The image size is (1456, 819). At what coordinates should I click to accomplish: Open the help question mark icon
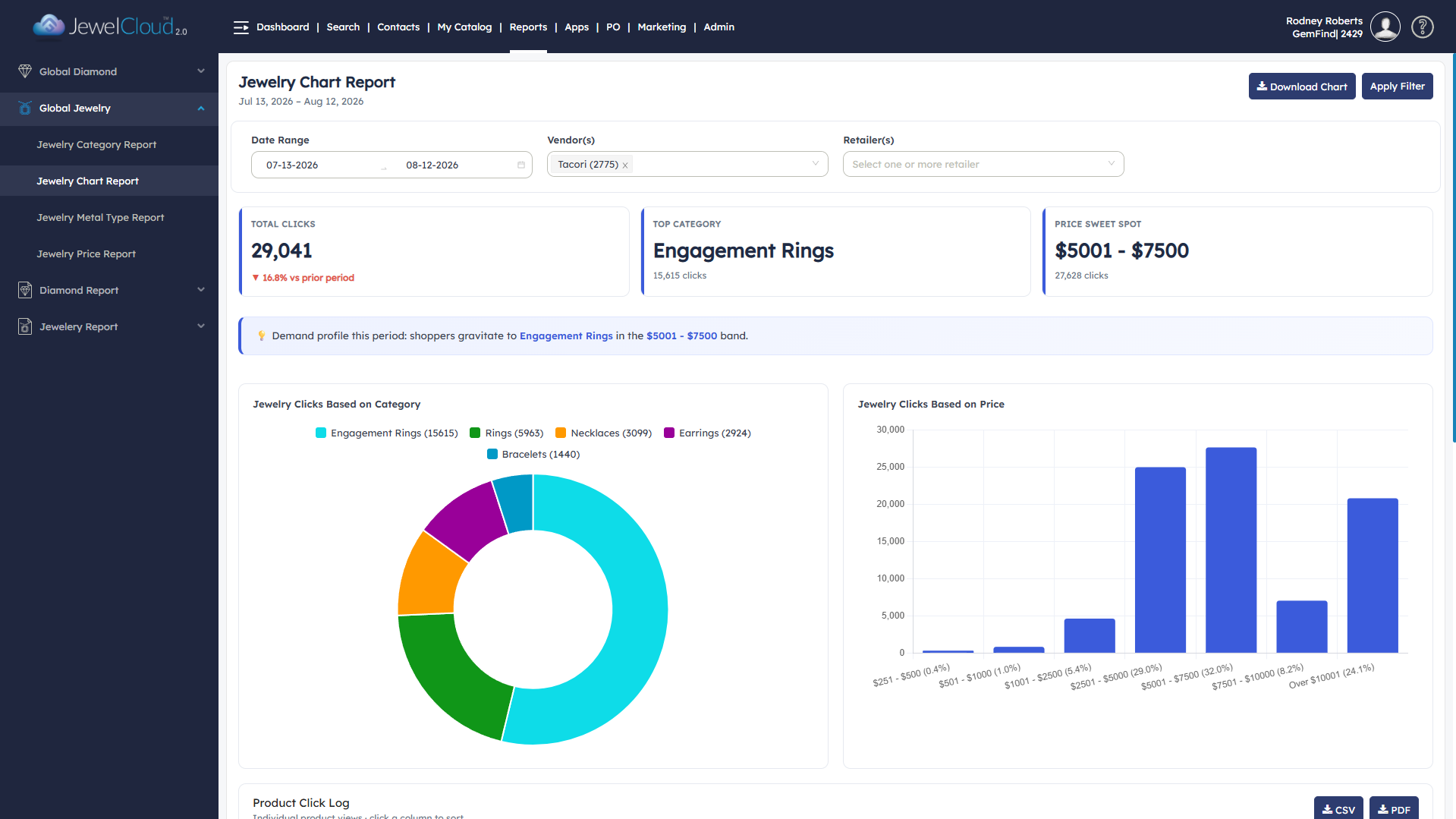pyautogui.click(x=1422, y=27)
